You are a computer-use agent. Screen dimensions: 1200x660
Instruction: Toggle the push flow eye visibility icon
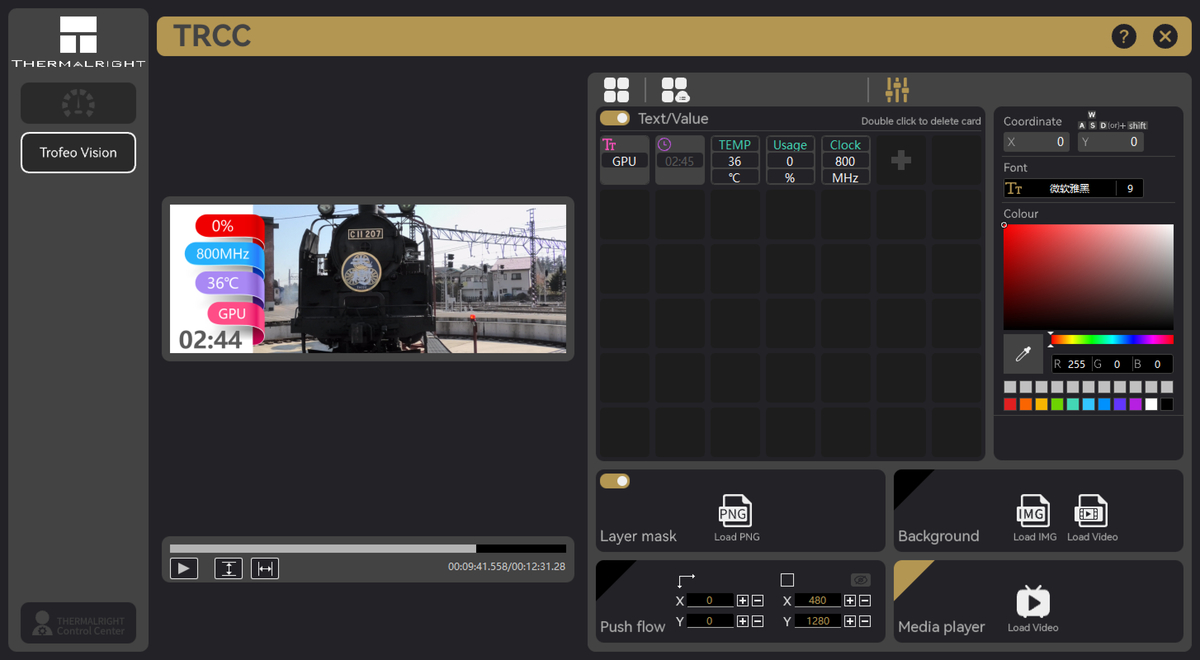coord(860,580)
